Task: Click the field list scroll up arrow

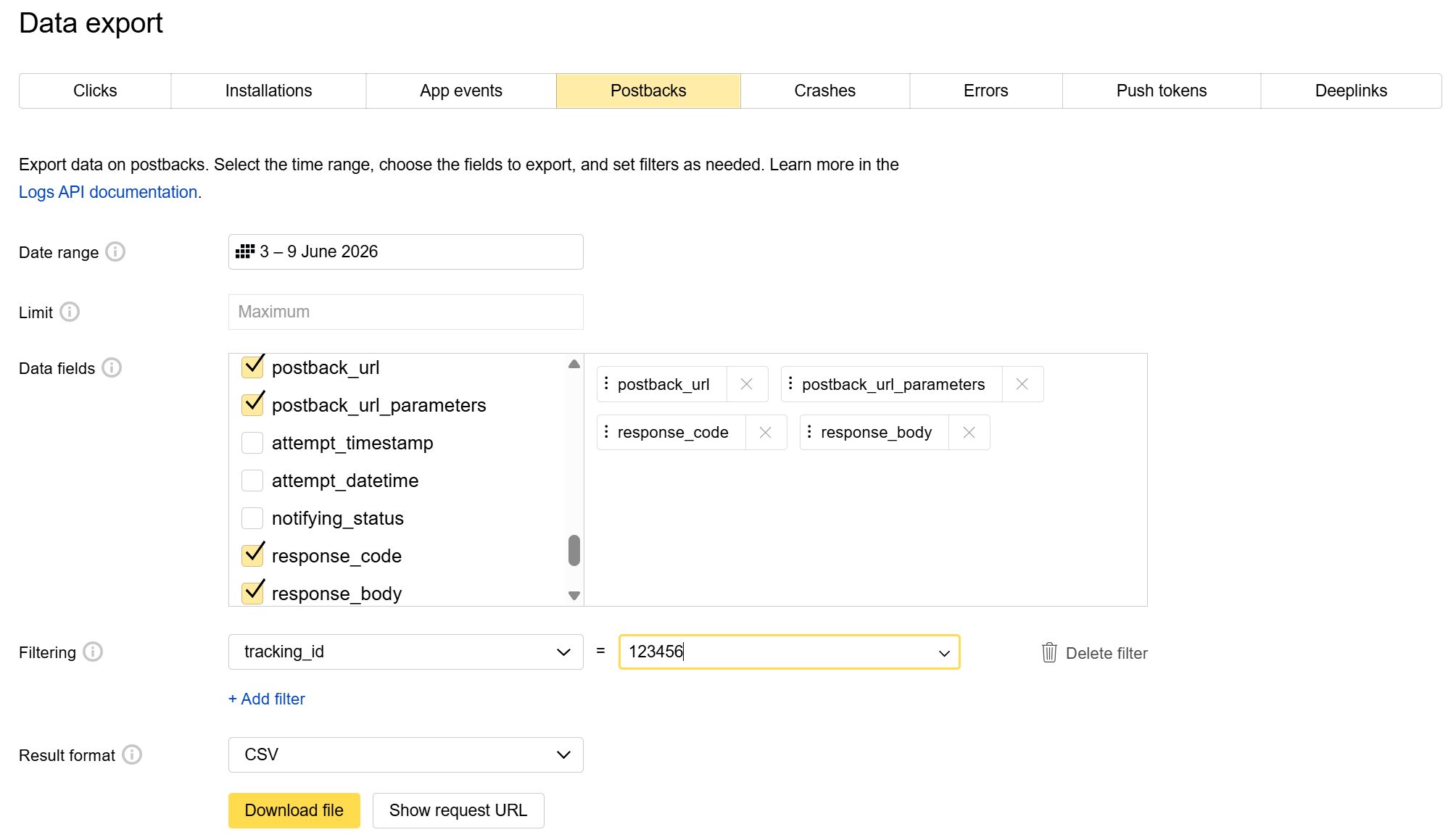Action: tap(574, 364)
